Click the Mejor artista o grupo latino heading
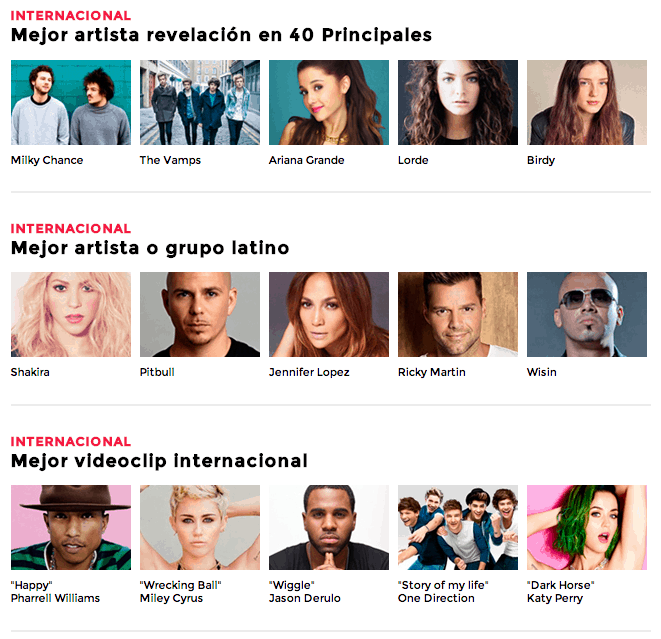Screen dimensions: 661x639 pos(150,248)
